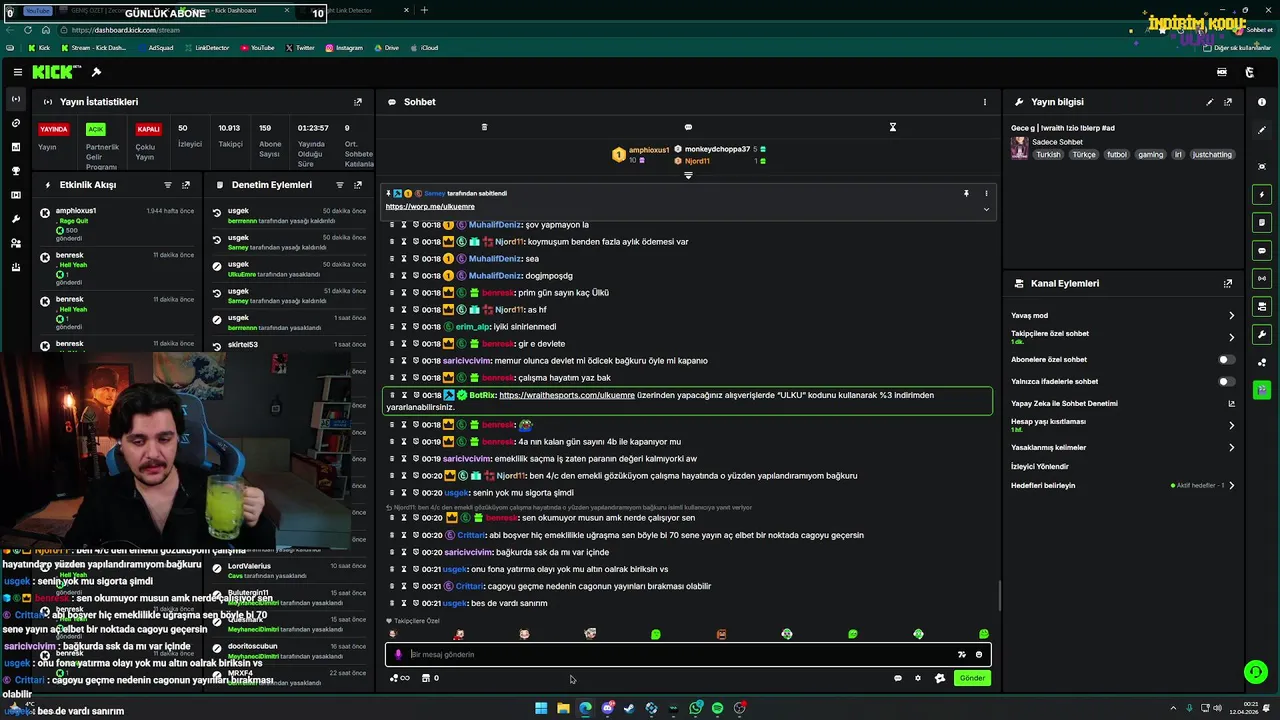1280x720 pixels.
Task: Open chat settings gear below message box
Action: 918,678
